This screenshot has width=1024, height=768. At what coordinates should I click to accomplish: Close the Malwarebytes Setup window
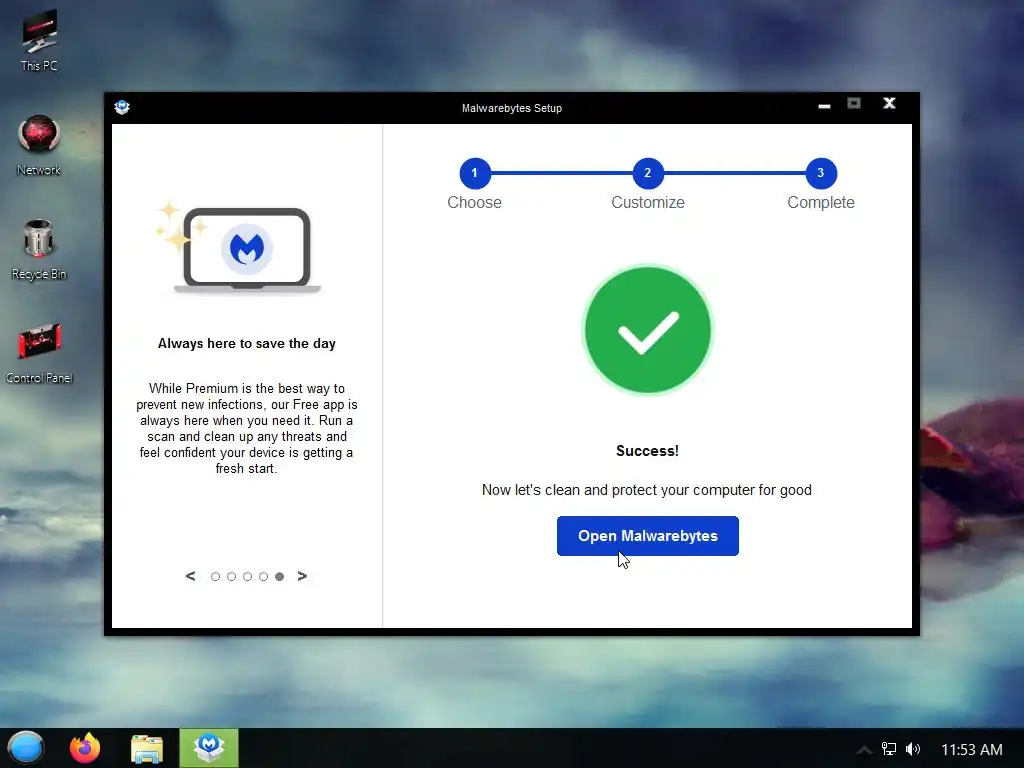(x=889, y=103)
